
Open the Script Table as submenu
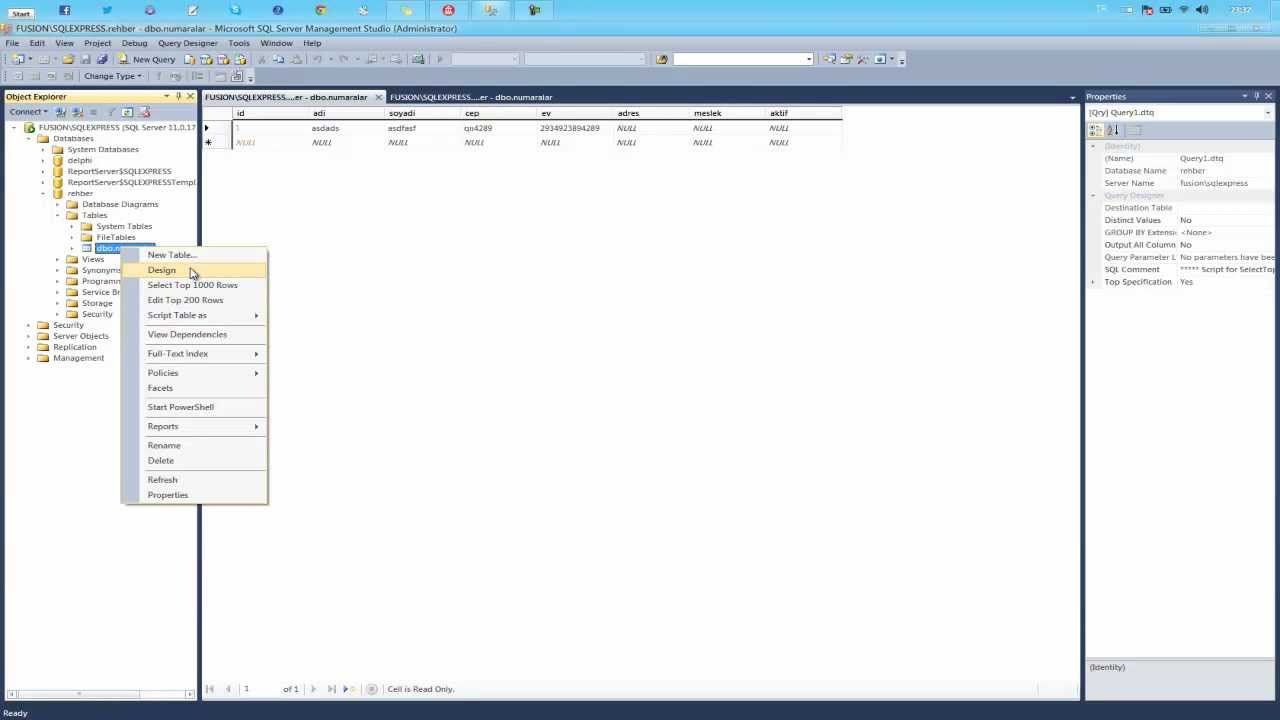(x=195, y=315)
